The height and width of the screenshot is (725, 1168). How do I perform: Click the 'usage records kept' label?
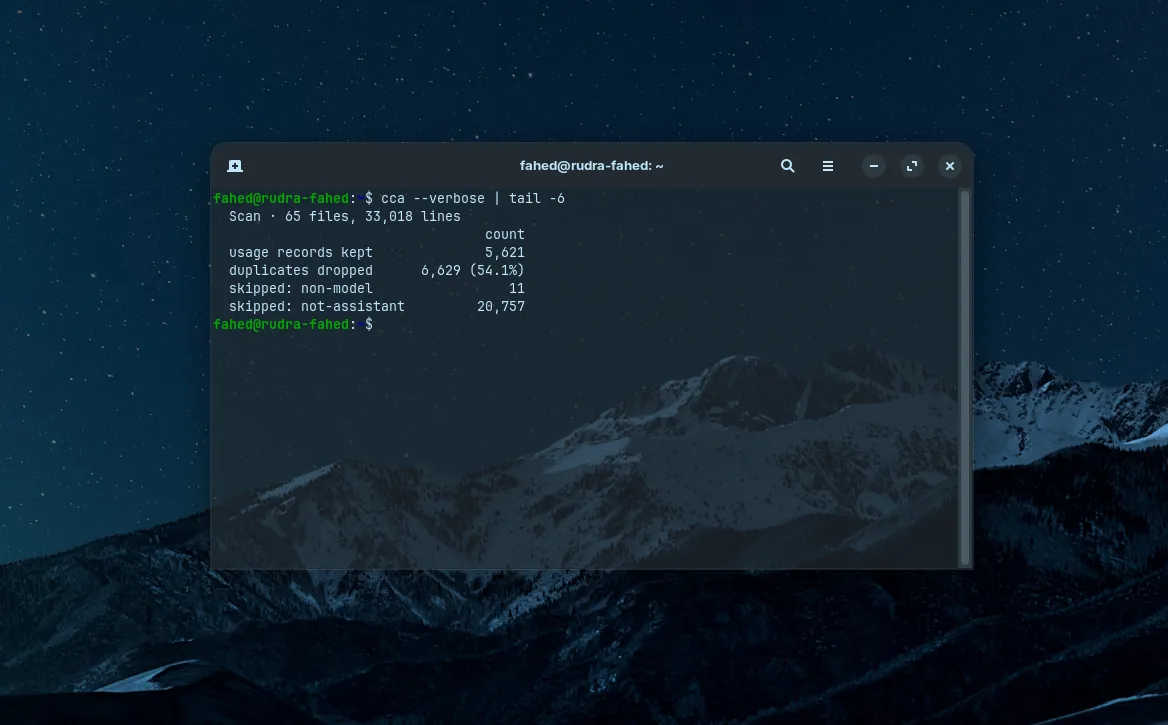pos(301,253)
